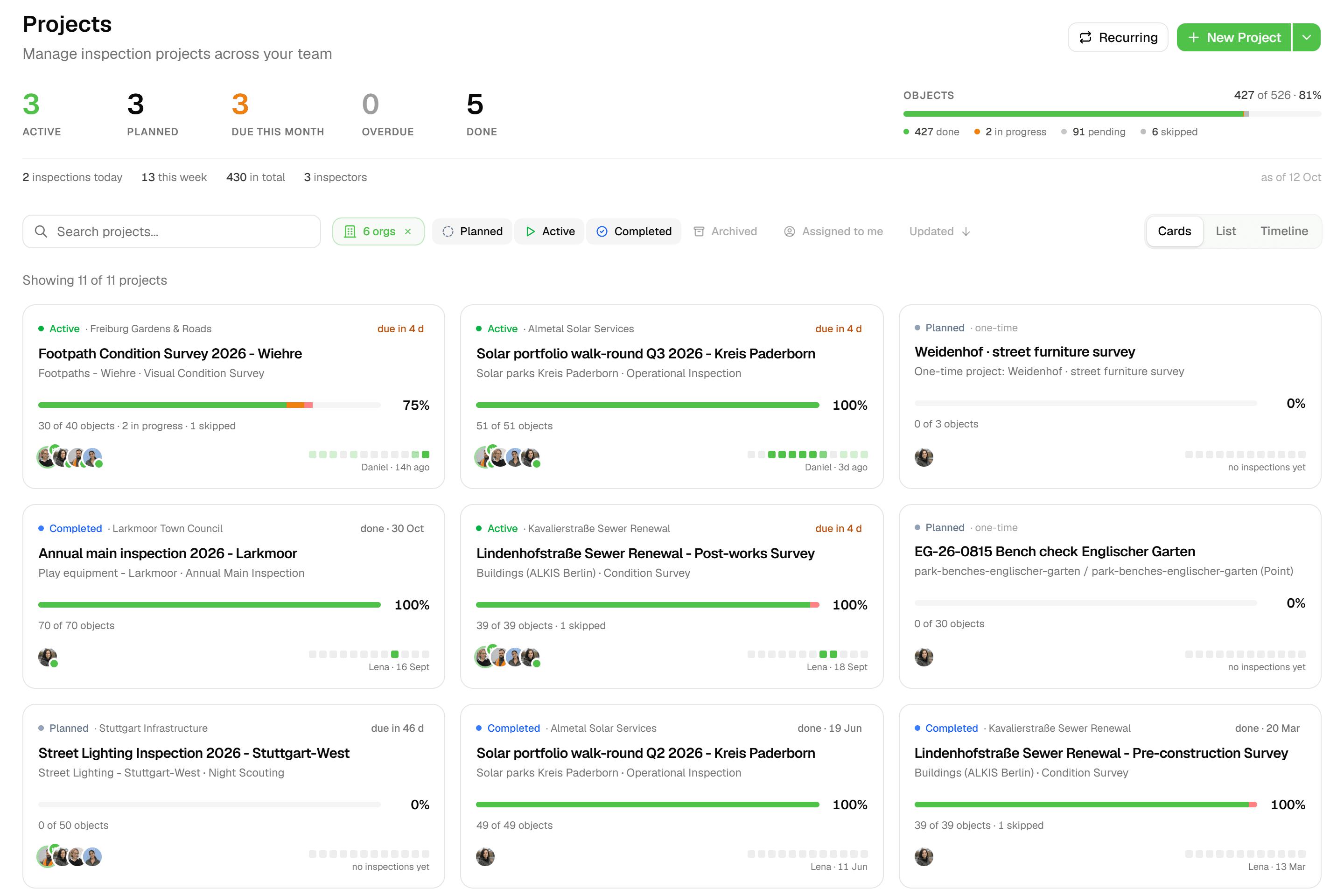Viewport: 1344px width, 896px height.
Task: Click the plus icon on New Project
Action: pyautogui.click(x=1193, y=38)
